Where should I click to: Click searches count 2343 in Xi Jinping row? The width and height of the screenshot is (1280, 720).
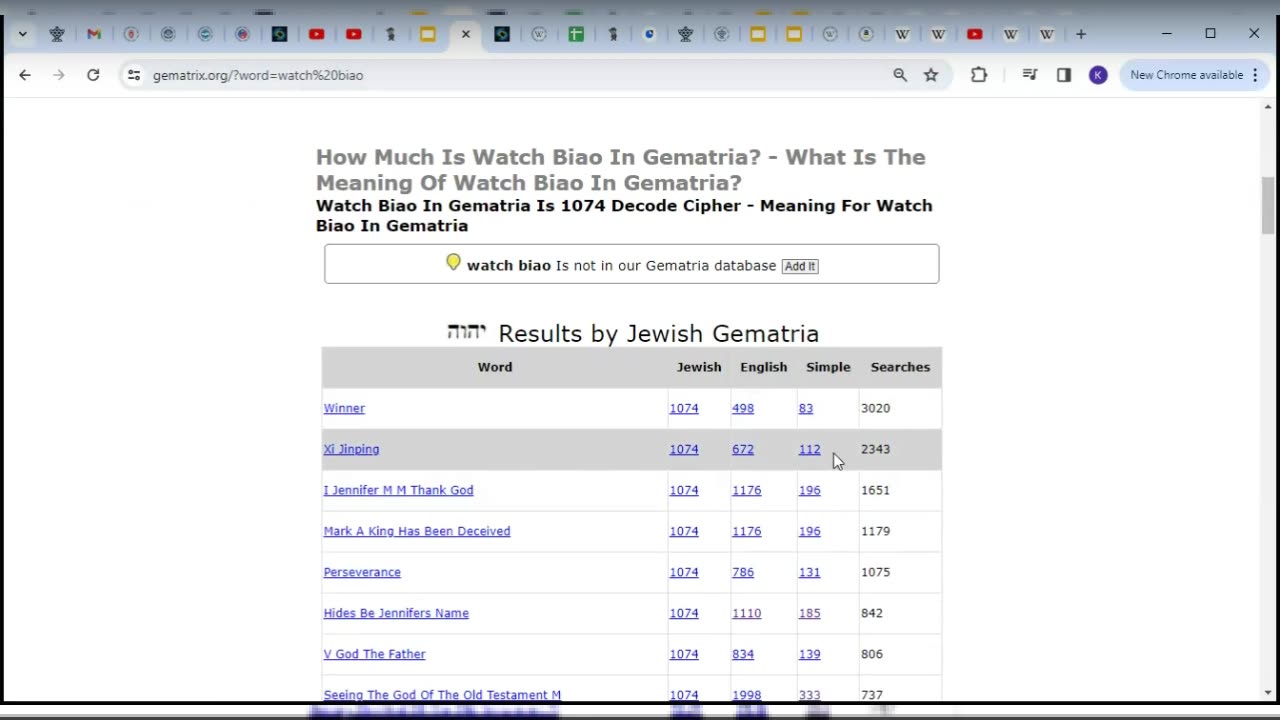875,449
